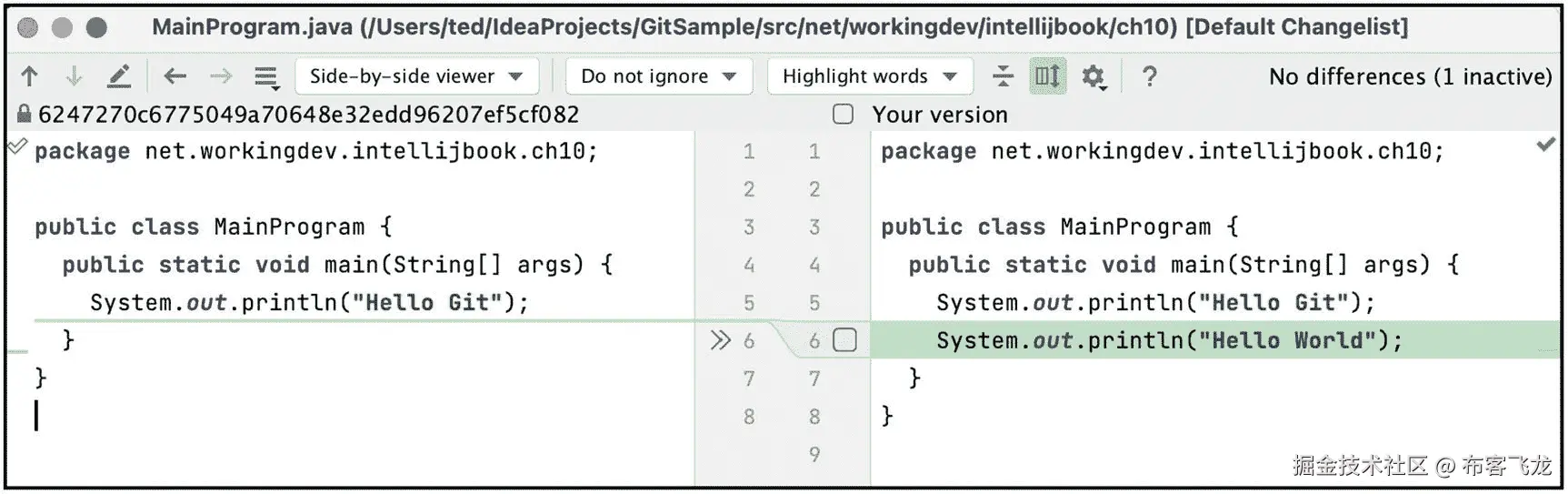Click the checkmark at right editor corner

(x=1545, y=145)
